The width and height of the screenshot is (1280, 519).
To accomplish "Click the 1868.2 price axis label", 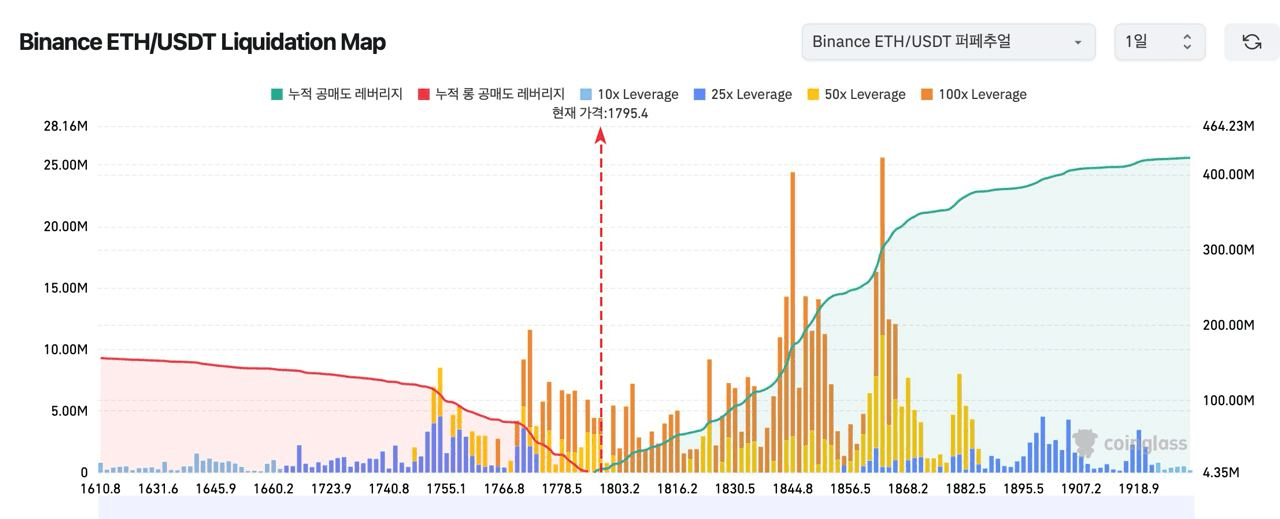I will click(908, 488).
